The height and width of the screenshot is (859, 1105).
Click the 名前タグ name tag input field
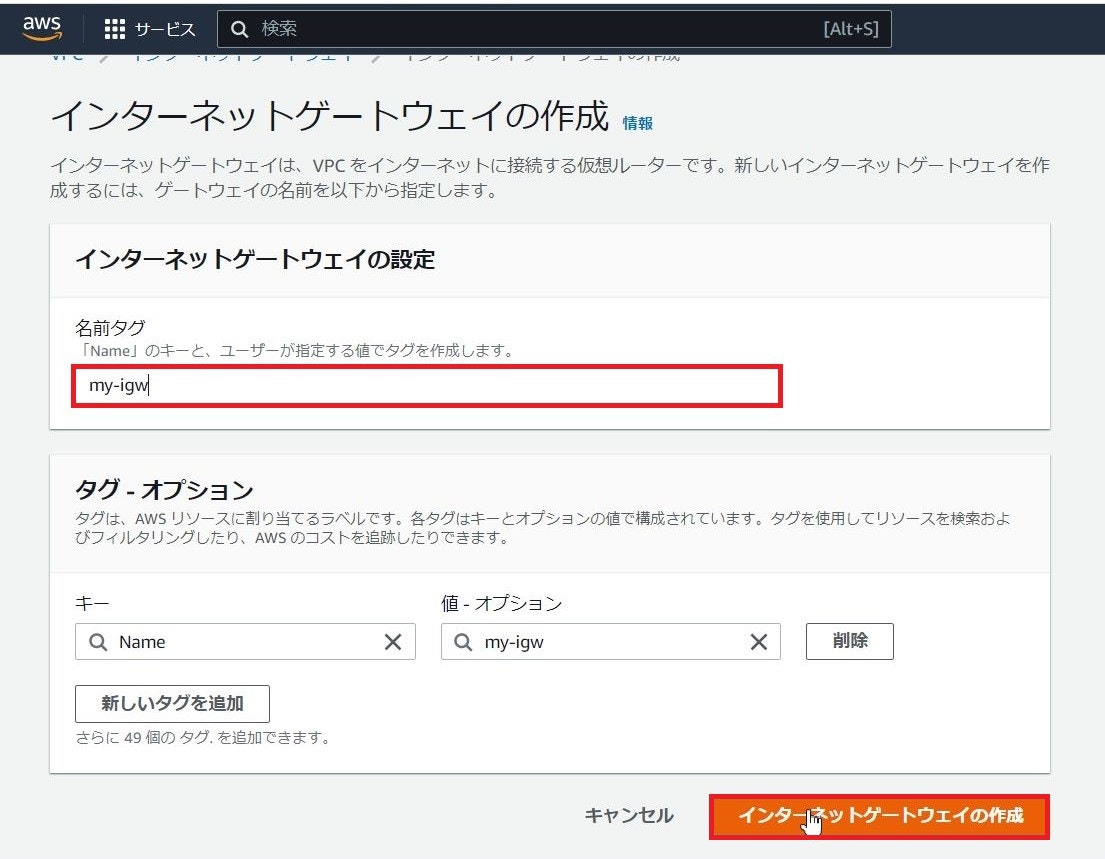point(427,385)
